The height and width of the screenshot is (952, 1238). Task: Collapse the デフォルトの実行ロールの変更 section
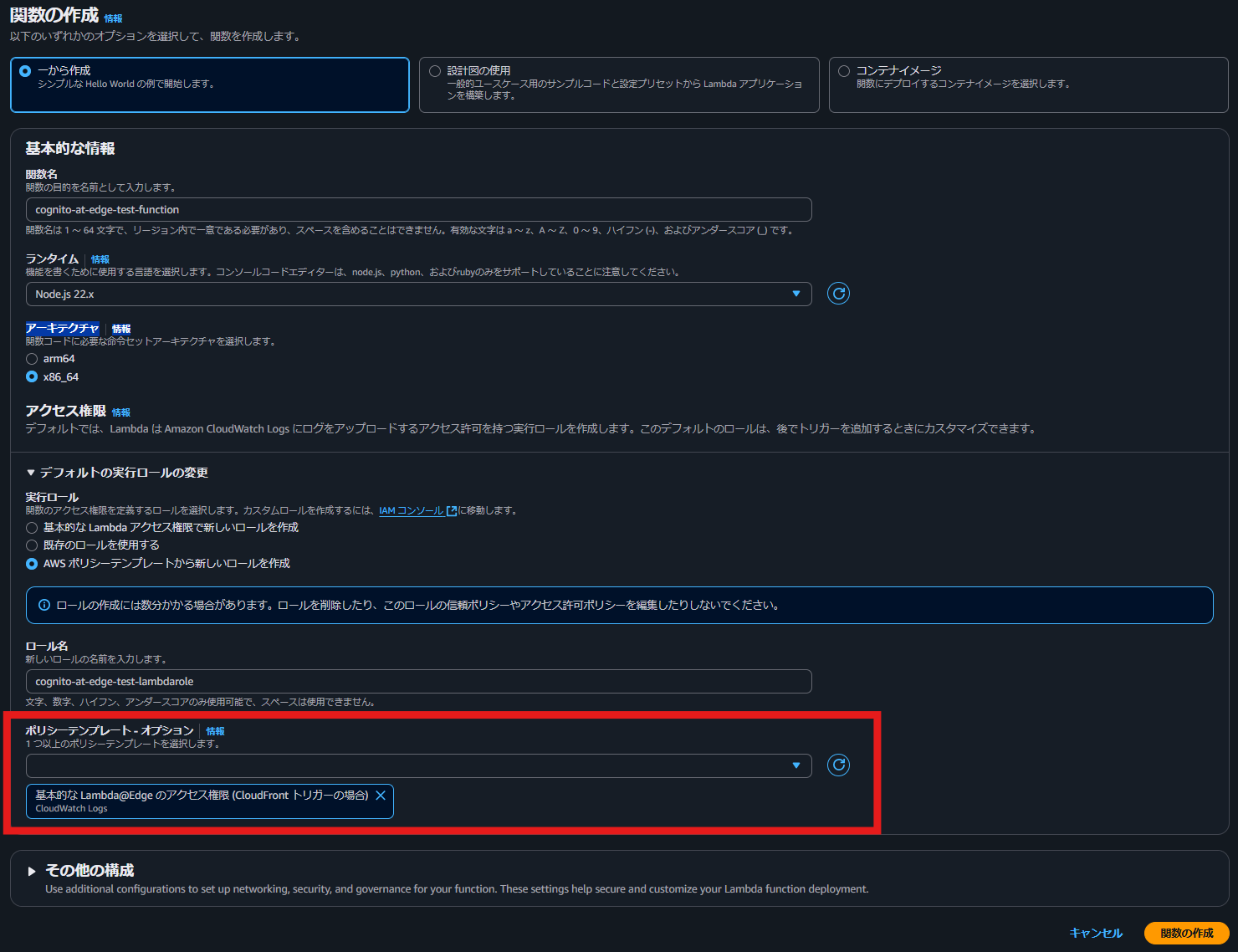click(31, 473)
